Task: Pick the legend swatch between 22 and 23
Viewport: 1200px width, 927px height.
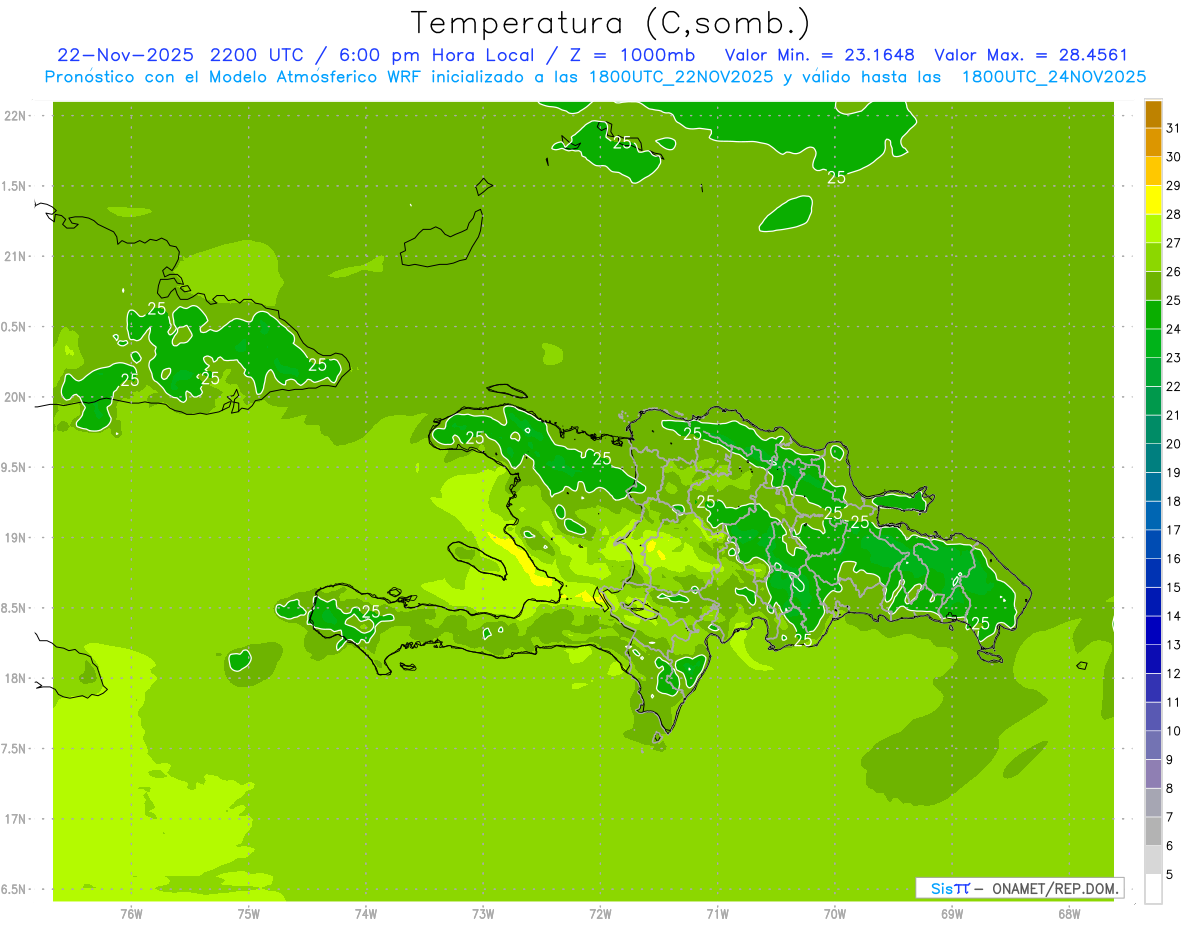Action: (1153, 372)
